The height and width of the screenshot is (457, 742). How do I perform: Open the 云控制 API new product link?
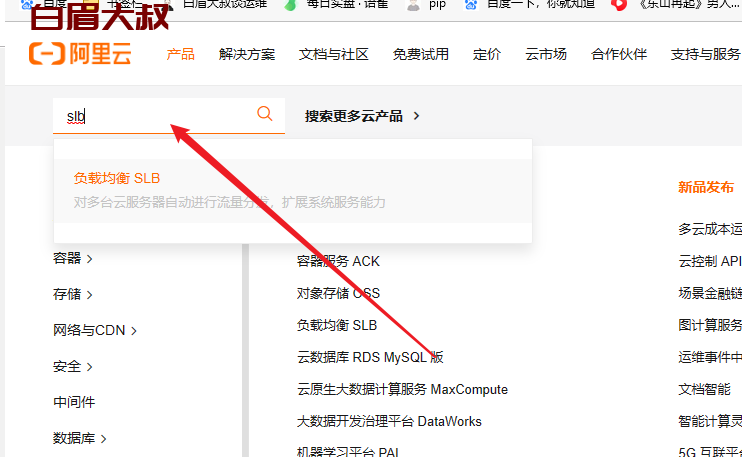click(x=709, y=261)
